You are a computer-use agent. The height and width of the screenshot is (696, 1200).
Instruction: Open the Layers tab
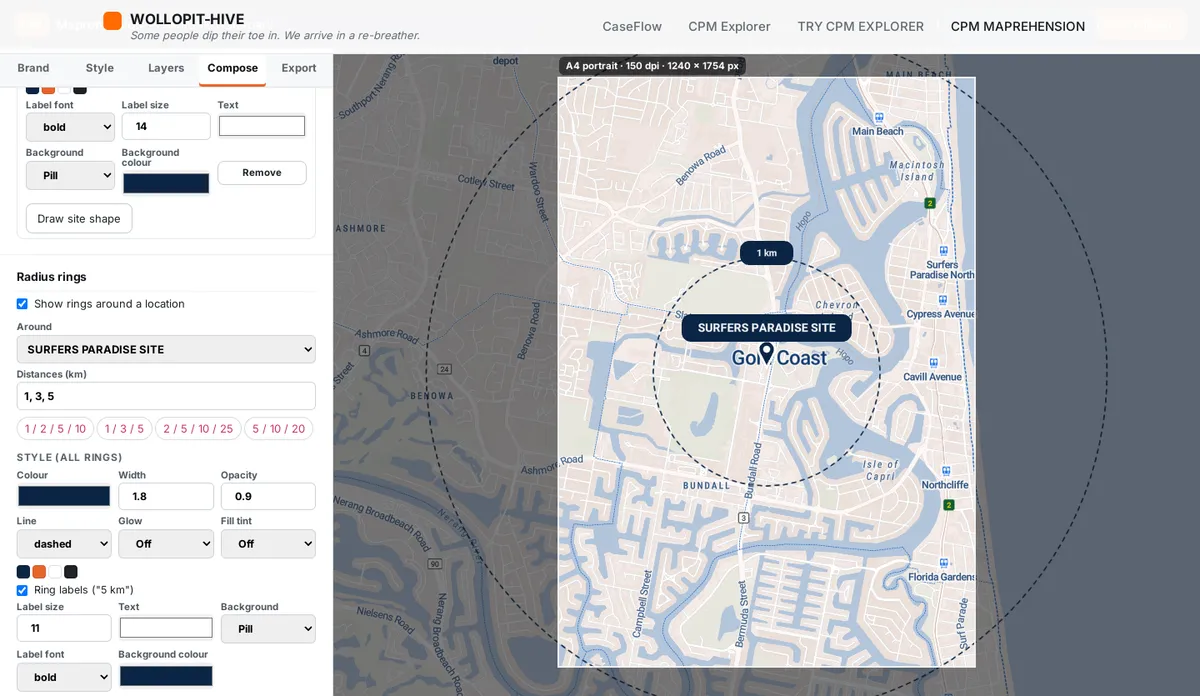[166, 68]
